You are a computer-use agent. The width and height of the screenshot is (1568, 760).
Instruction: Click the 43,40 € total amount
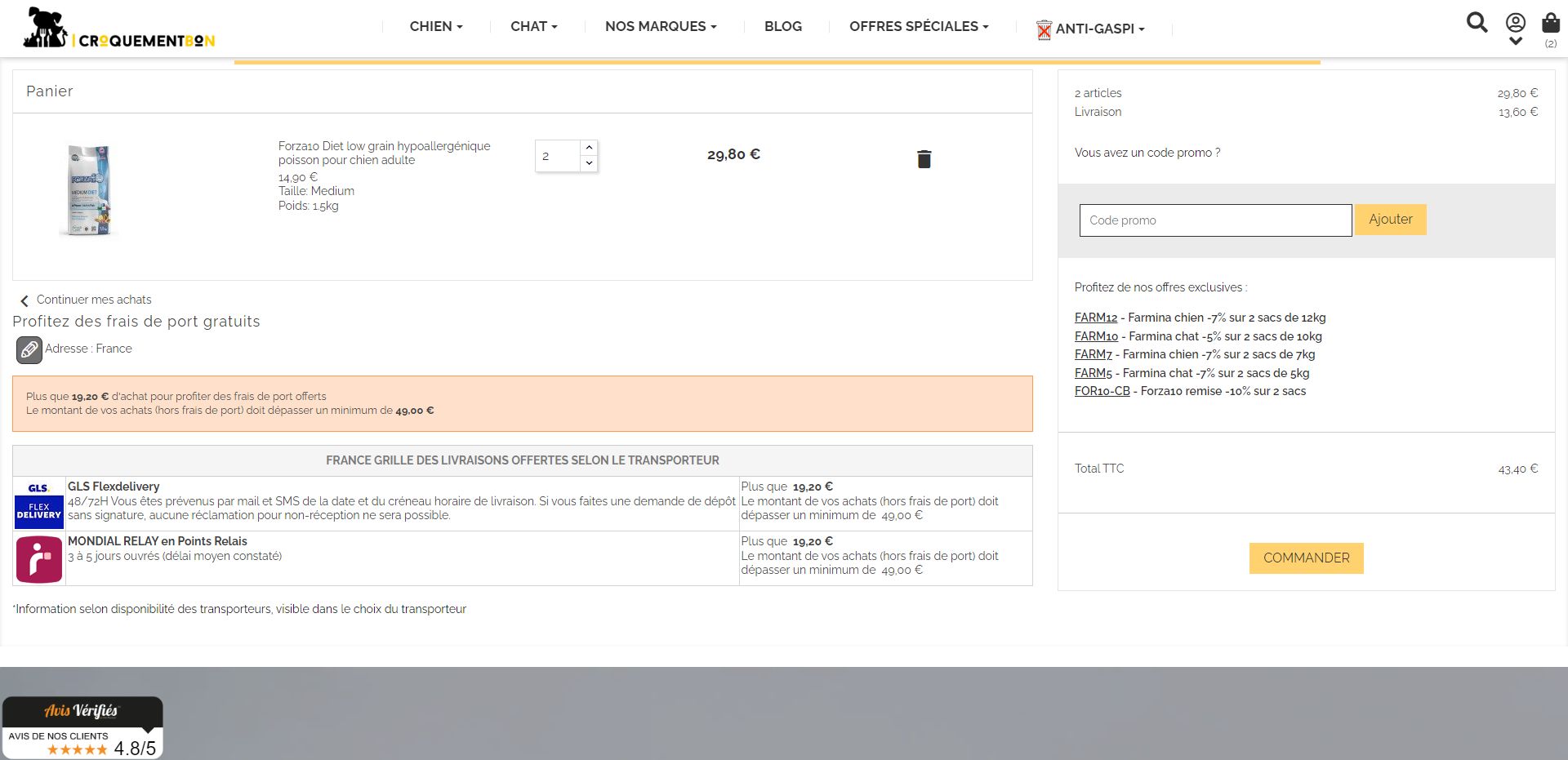pos(1517,469)
